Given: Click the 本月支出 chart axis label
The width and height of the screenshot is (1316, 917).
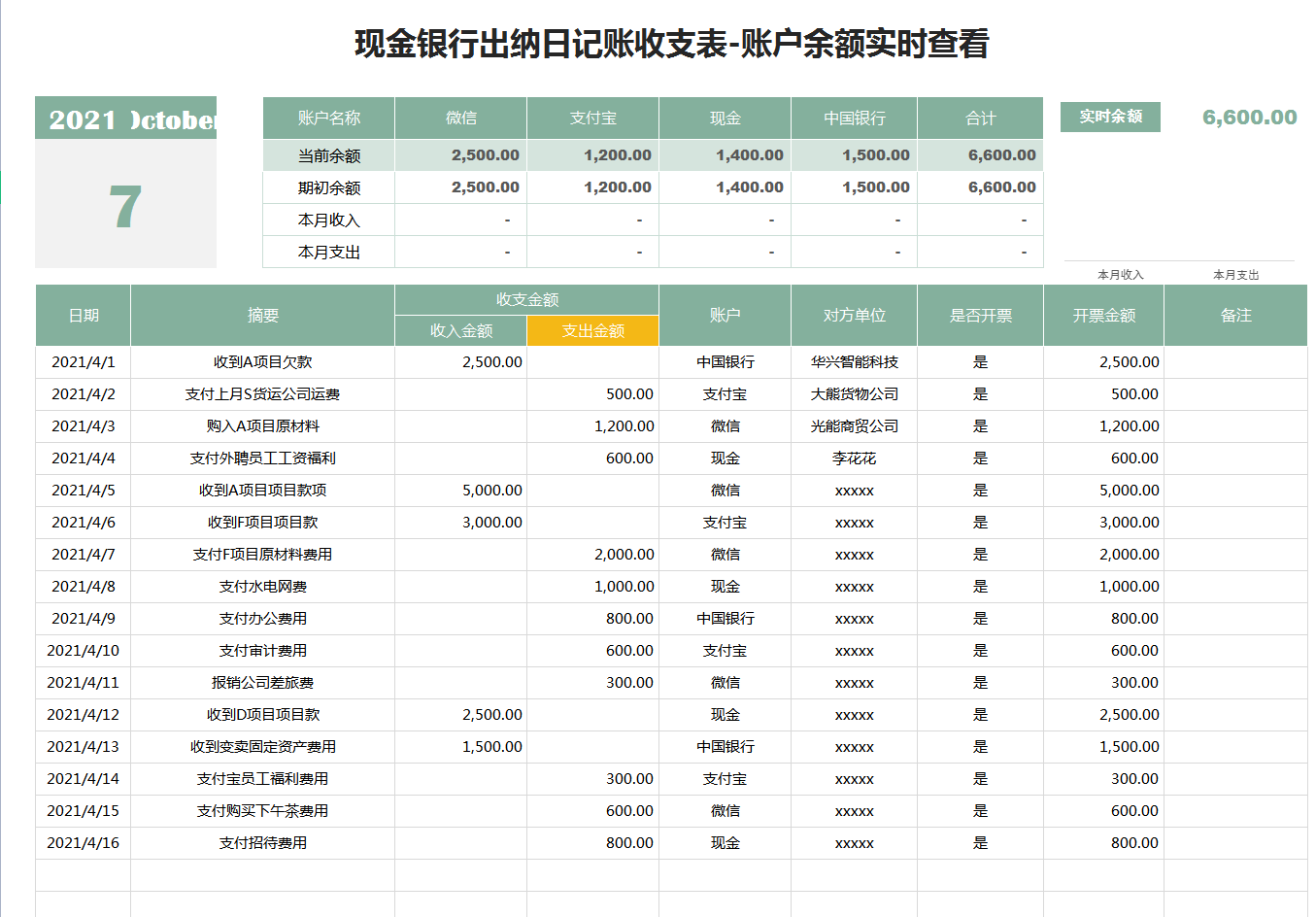Looking at the screenshot, I should 1235,275.
